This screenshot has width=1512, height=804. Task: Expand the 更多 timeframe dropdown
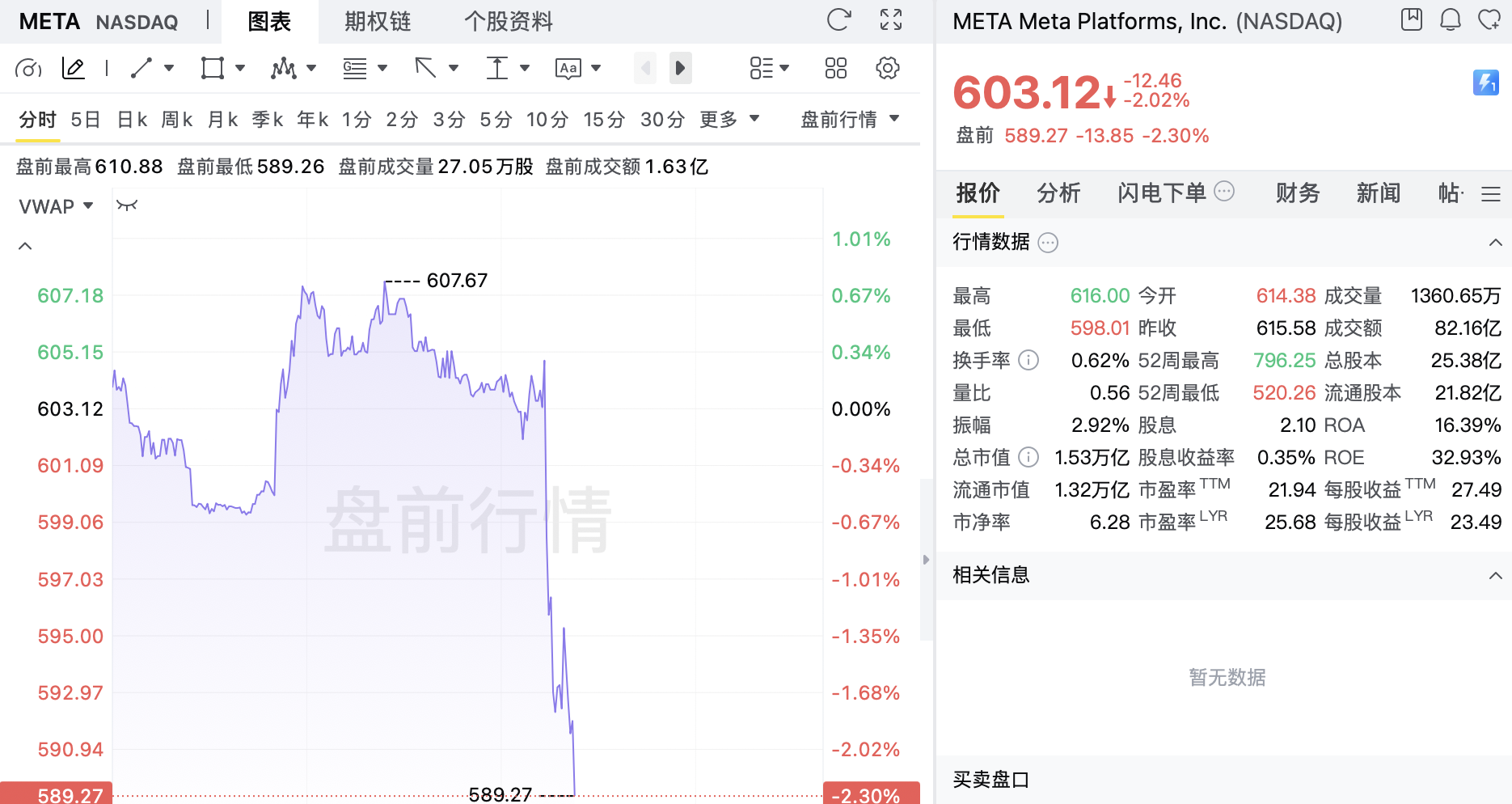click(x=729, y=120)
